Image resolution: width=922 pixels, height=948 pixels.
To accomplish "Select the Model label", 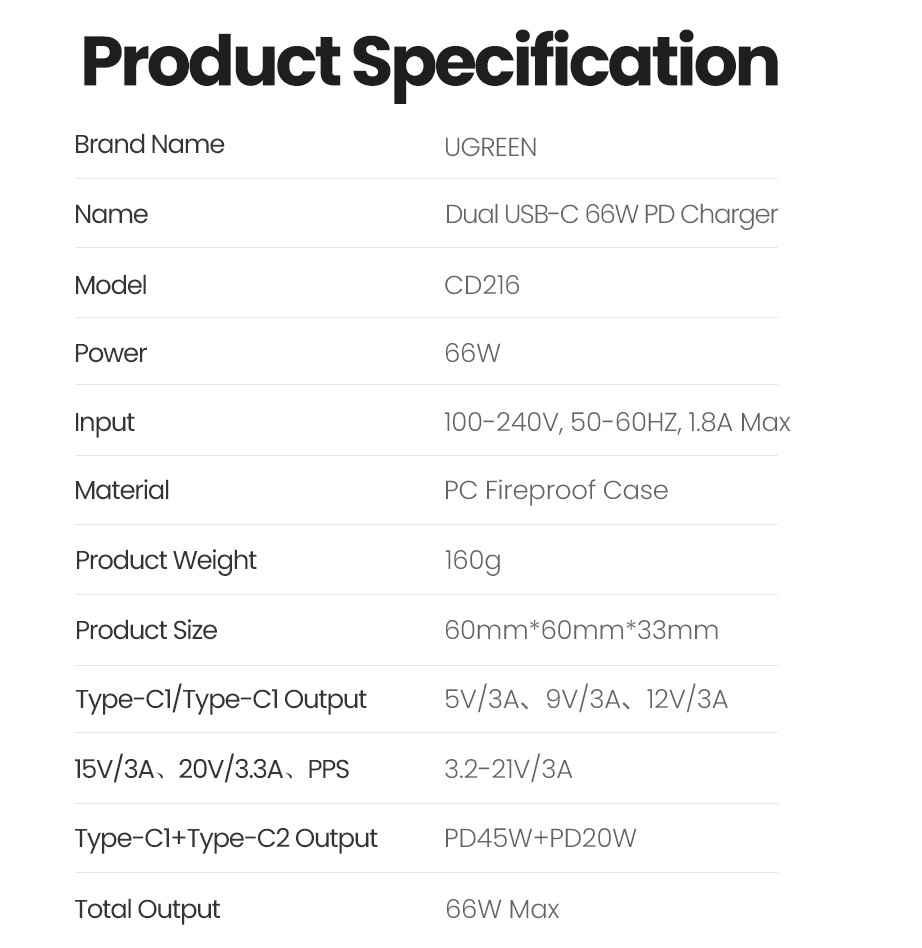I will (110, 285).
